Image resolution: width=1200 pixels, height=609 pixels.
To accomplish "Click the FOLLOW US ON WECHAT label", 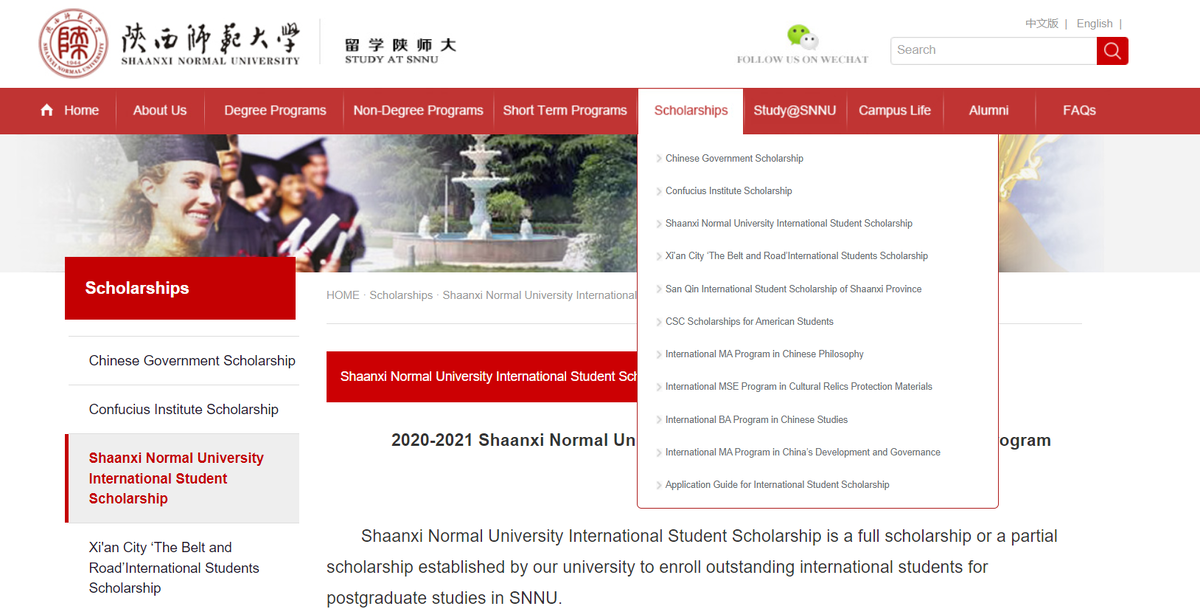I will 802,60.
